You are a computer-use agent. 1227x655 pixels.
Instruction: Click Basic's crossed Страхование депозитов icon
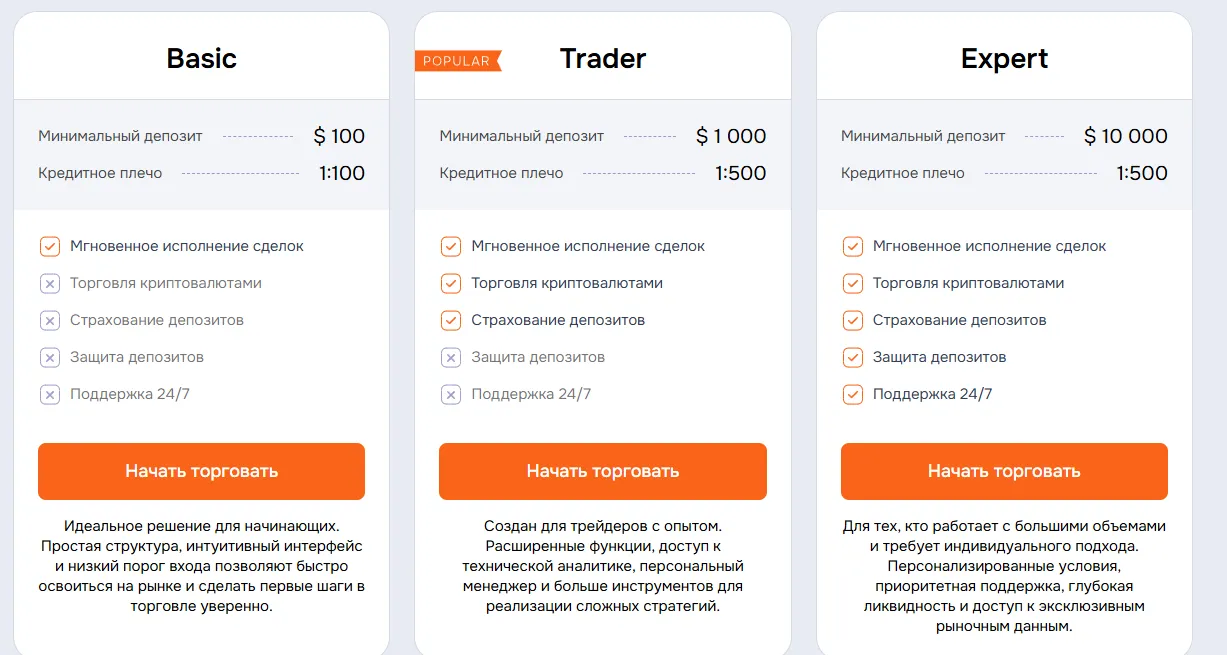(50, 320)
